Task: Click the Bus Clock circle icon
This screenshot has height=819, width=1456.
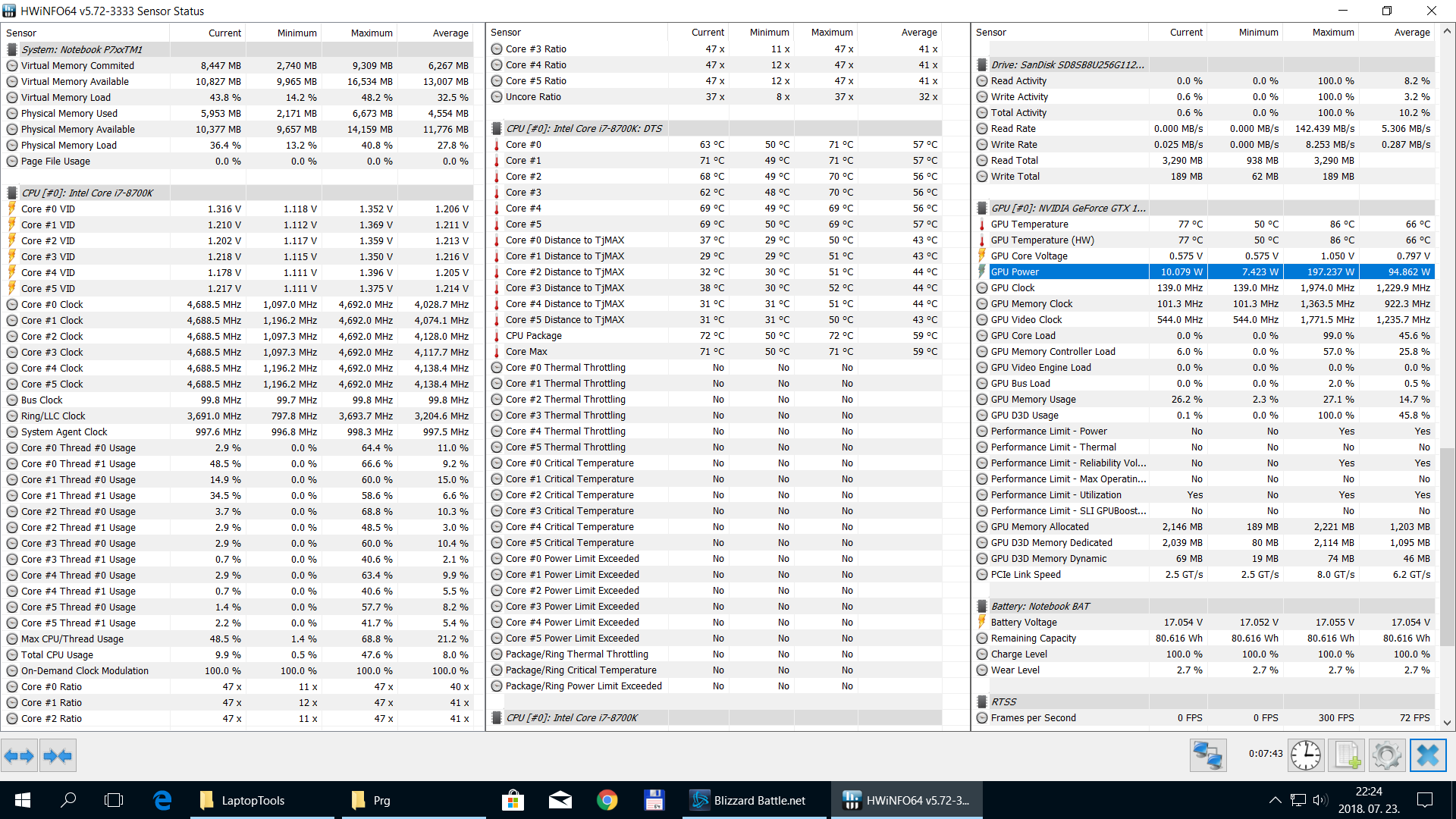Action: tap(12, 400)
